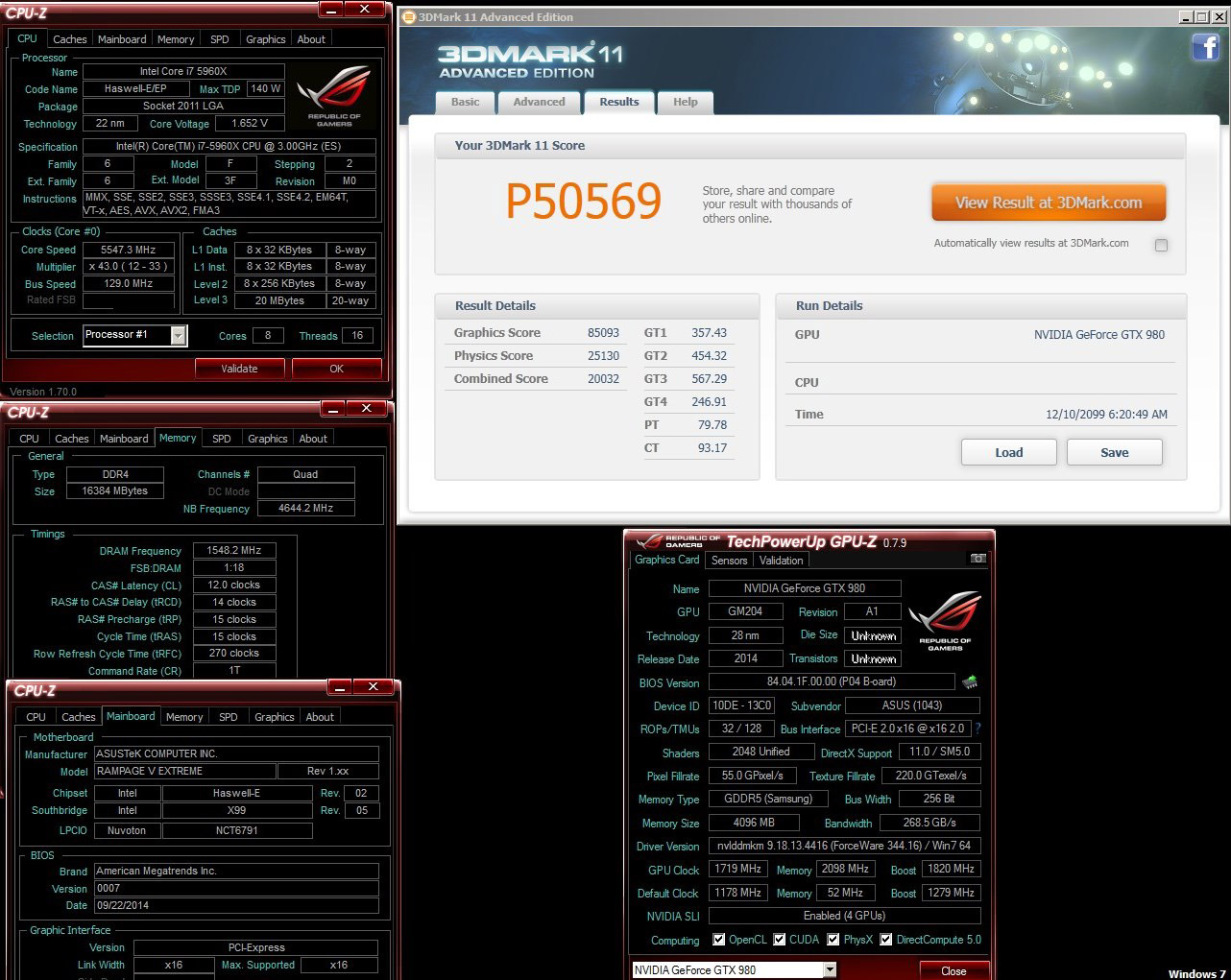The image size is (1231, 980).
Task: Open the SPD tab in the top CPU-Z window
Action: [x=220, y=39]
